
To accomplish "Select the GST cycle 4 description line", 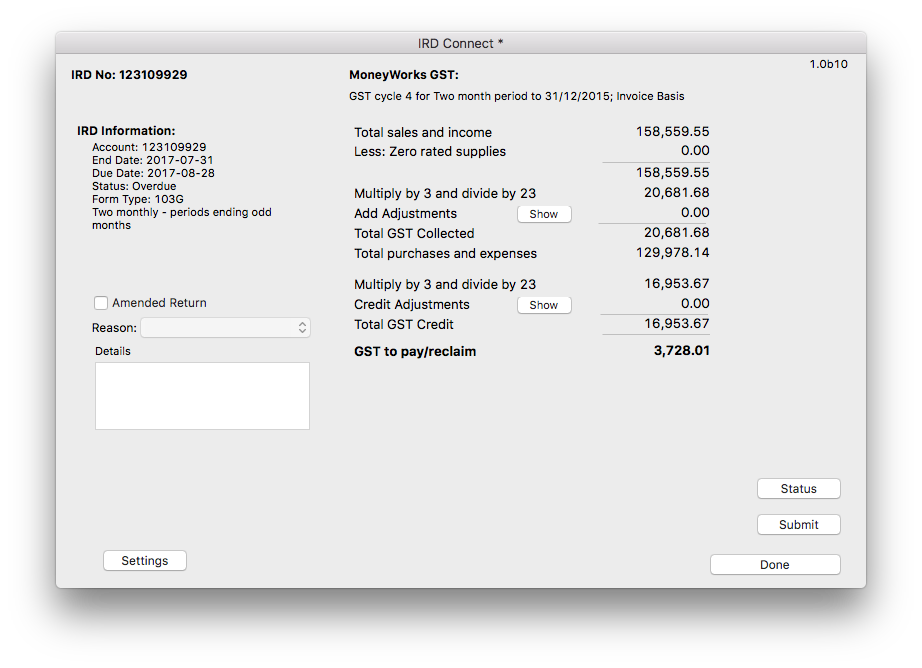I will (517, 96).
